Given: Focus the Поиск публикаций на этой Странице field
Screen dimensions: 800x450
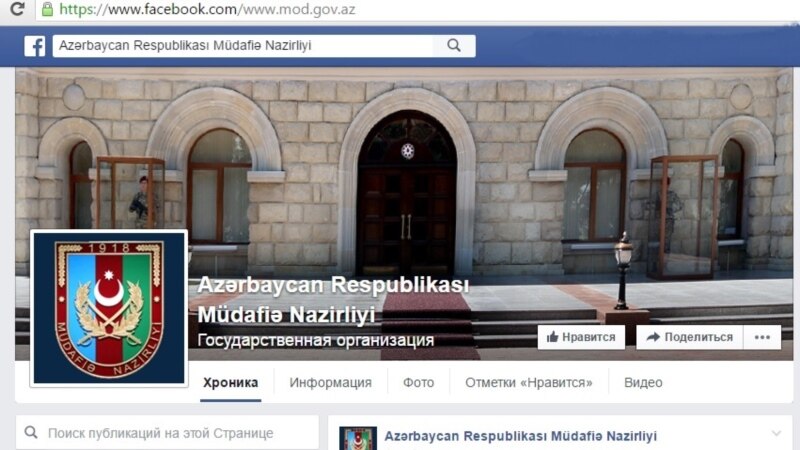Looking at the screenshot, I should (x=167, y=433).
